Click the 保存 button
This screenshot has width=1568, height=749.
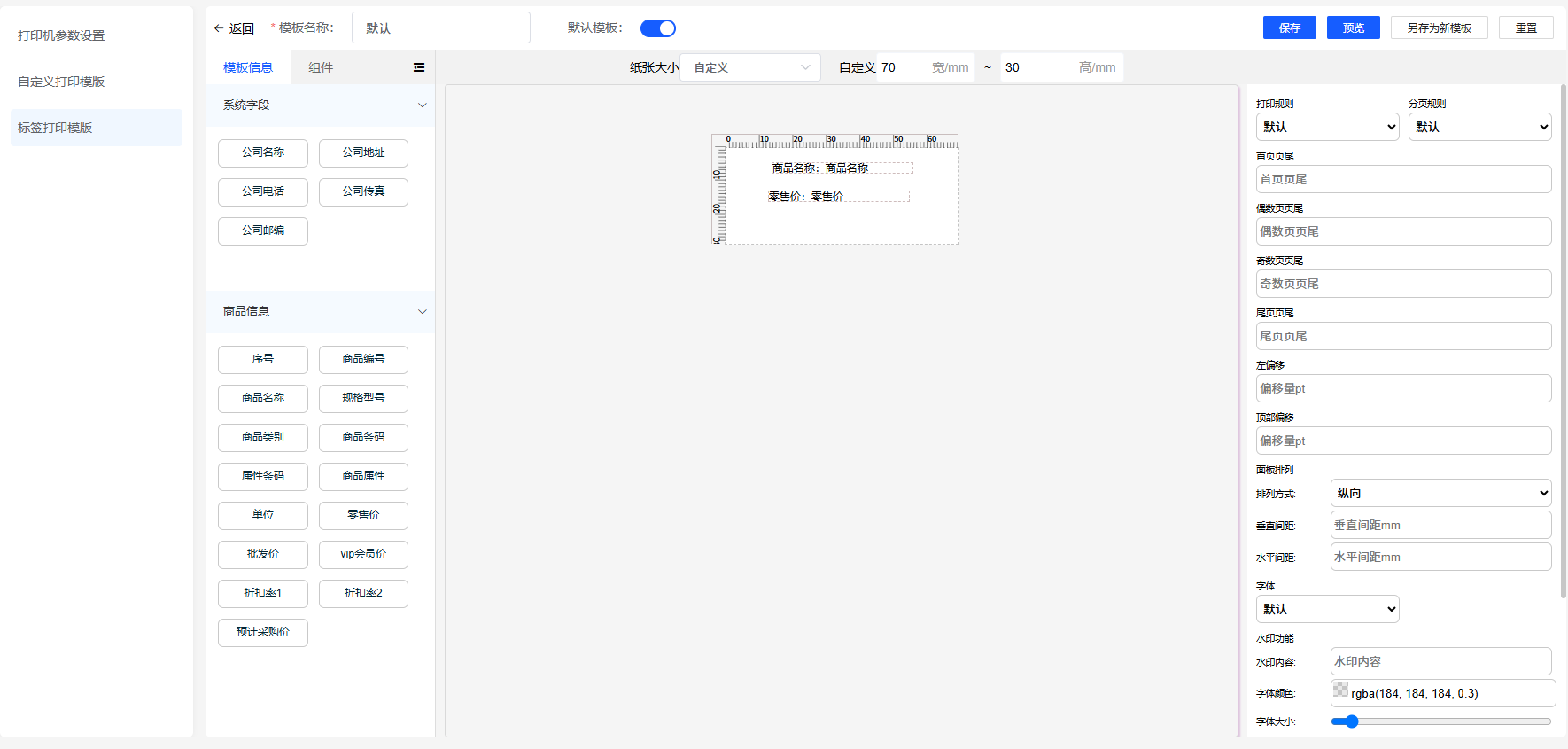click(1290, 27)
